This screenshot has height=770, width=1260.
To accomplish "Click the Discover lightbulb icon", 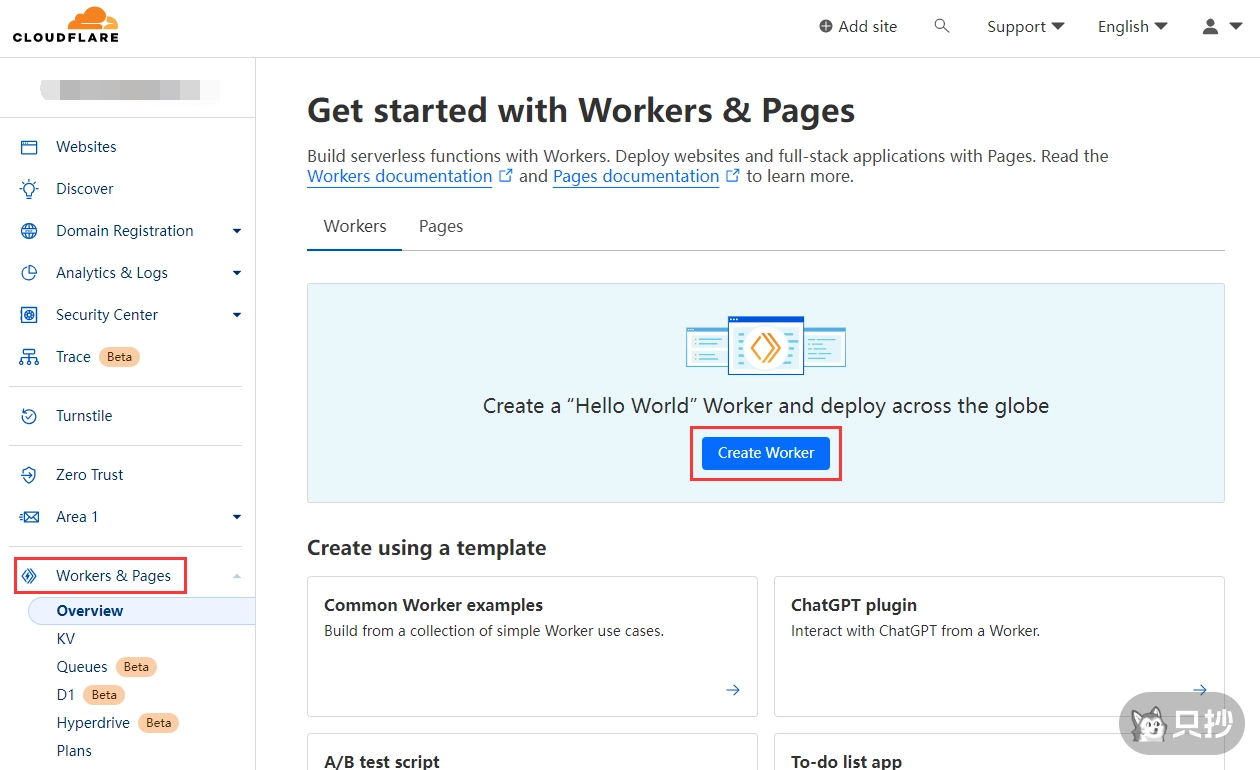I will [29, 189].
